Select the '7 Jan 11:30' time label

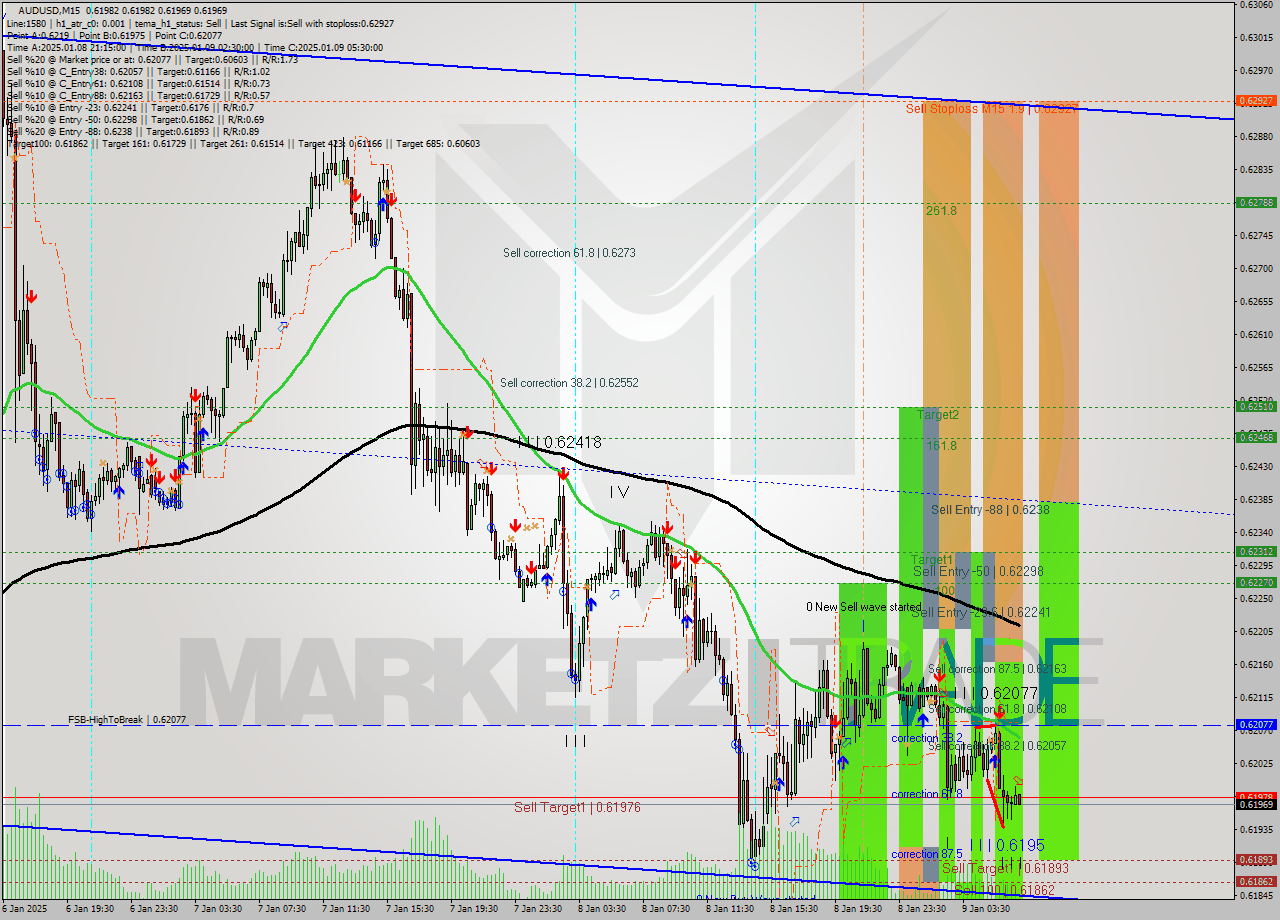pos(344,910)
